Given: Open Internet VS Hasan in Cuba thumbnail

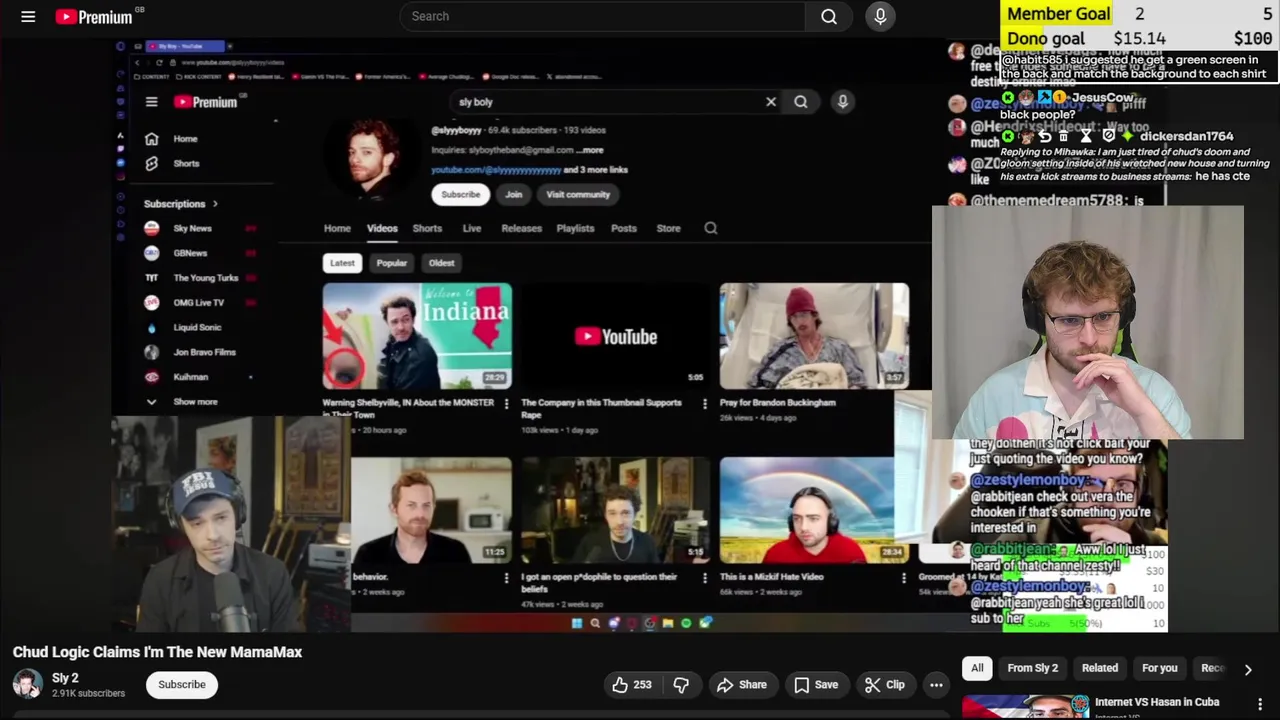Looking at the screenshot, I should click(1024, 707).
